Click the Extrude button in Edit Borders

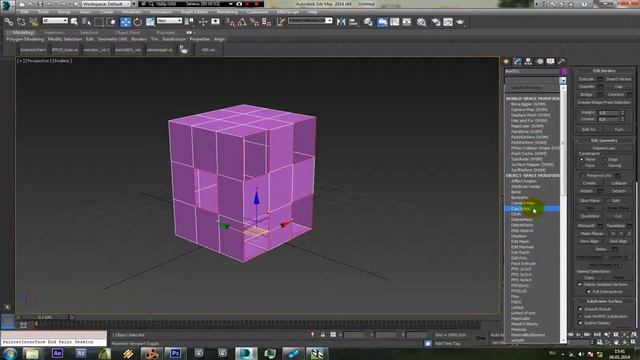pyautogui.click(x=587, y=79)
